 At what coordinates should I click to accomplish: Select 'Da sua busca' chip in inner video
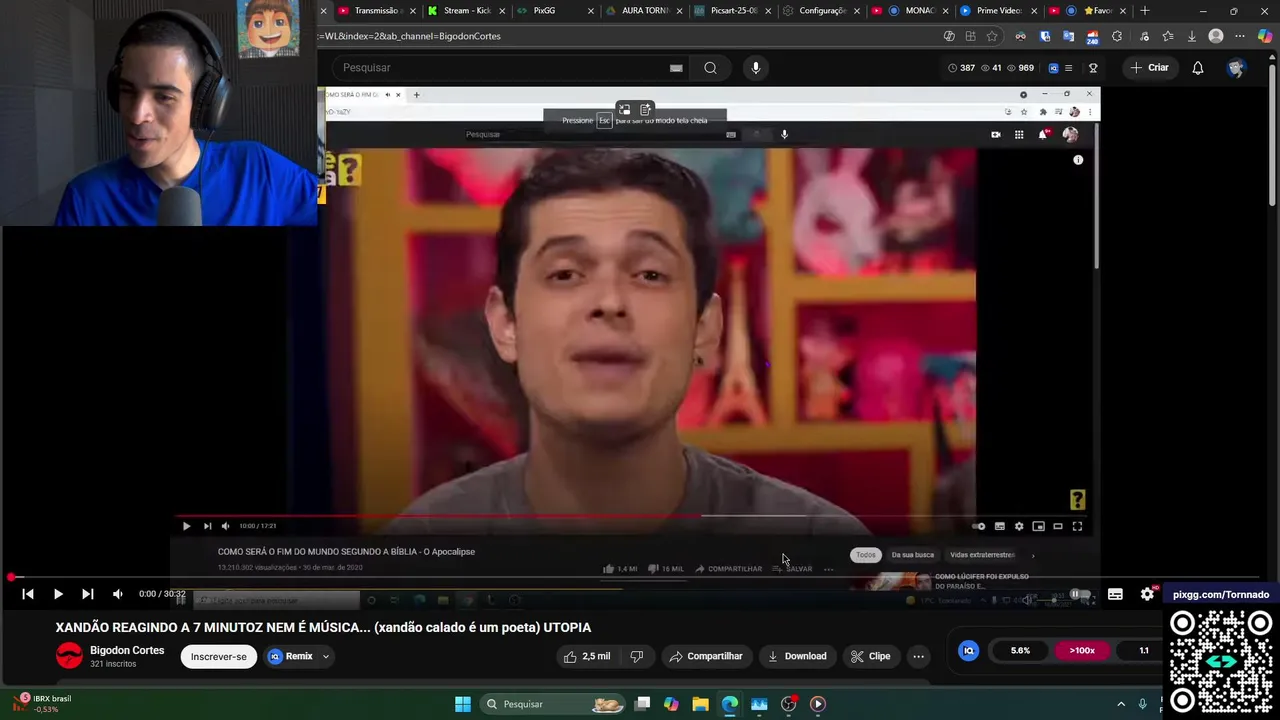[912, 555]
